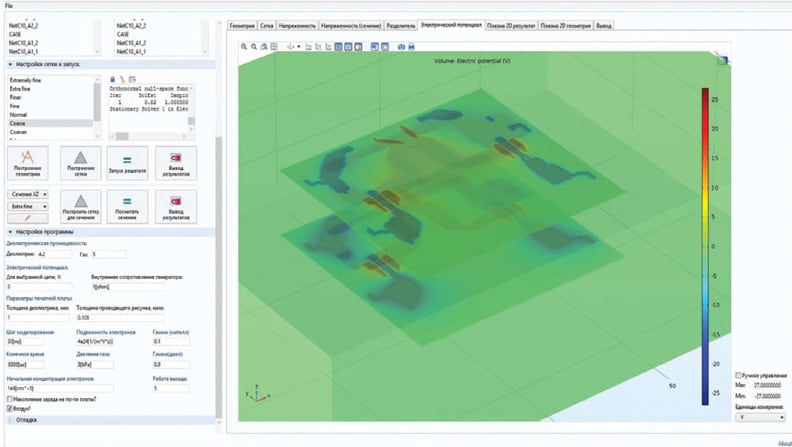Switch to Плазма 2D результат tab
The image size is (792, 447).
tap(511, 26)
